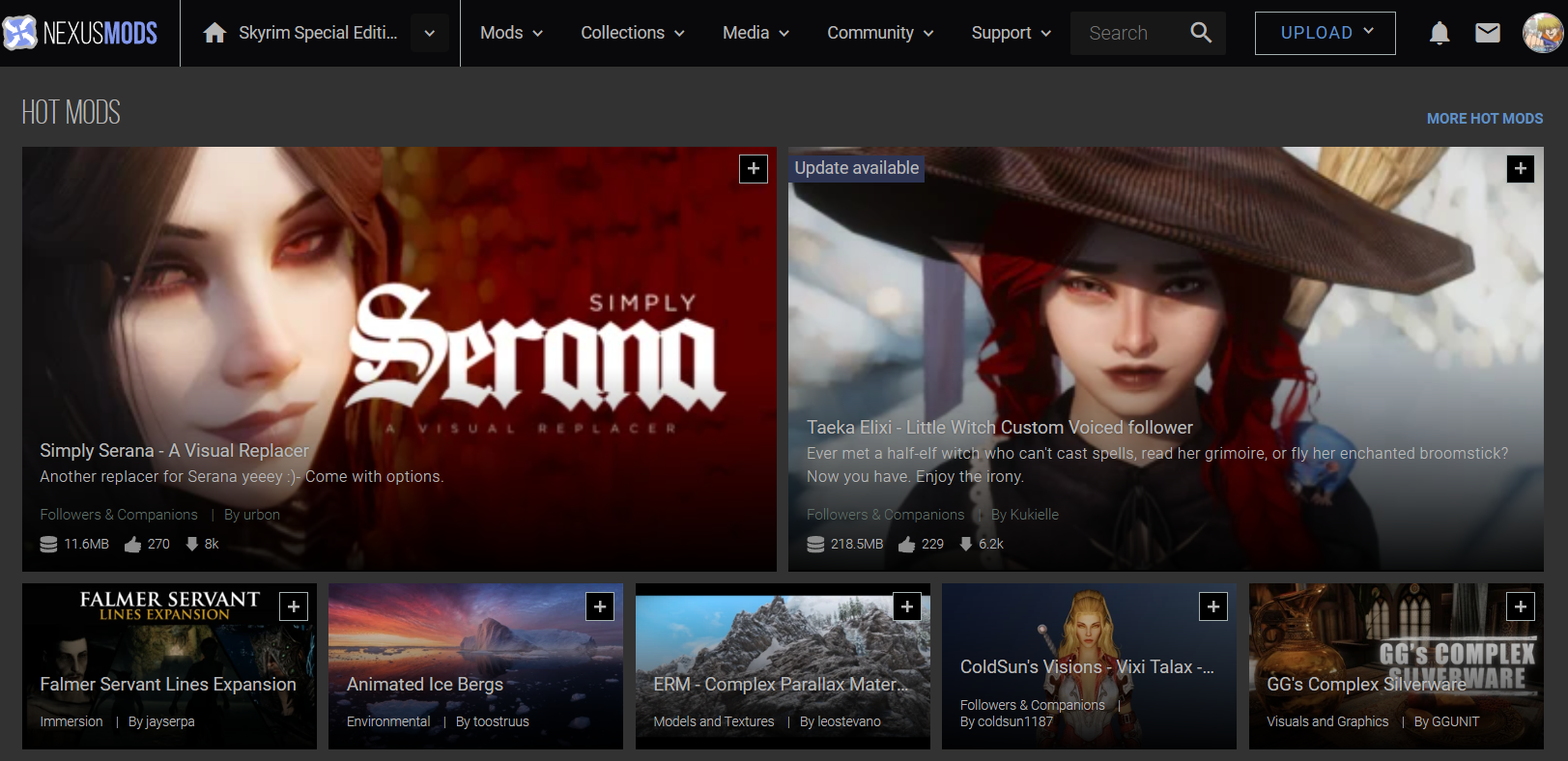Click the Nexus Mods logo
Image resolution: width=1568 pixels, height=761 pixels.
pyautogui.click(x=80, y=33)
